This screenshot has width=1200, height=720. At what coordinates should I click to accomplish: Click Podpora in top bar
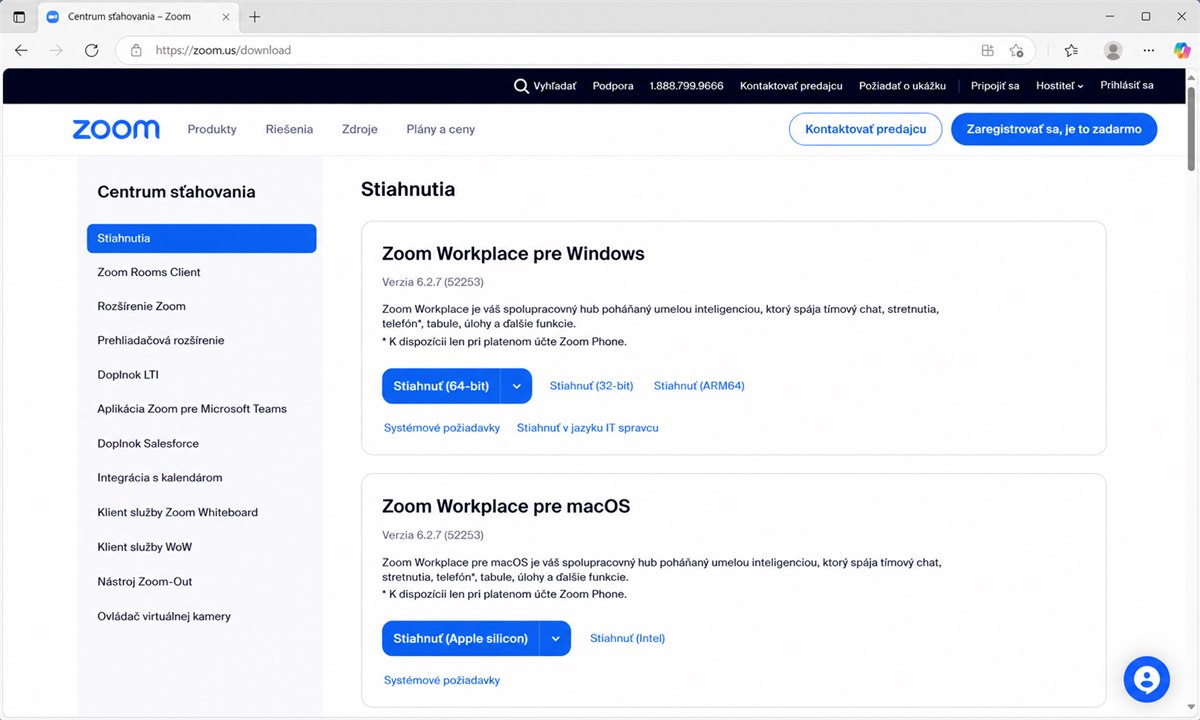point(613,86)
